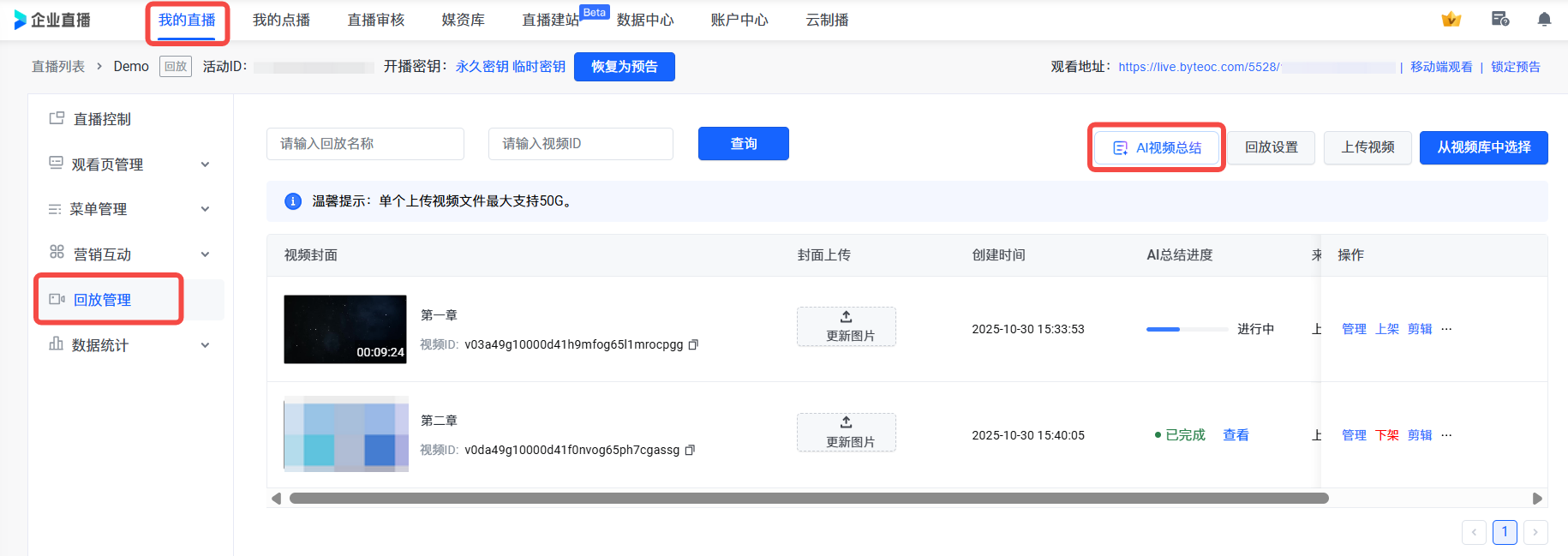Click the document help icon in header

coord(1499,20)
